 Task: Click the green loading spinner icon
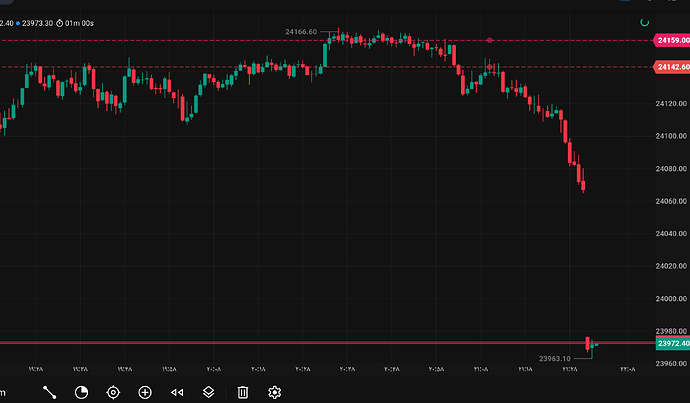point(644,22)
